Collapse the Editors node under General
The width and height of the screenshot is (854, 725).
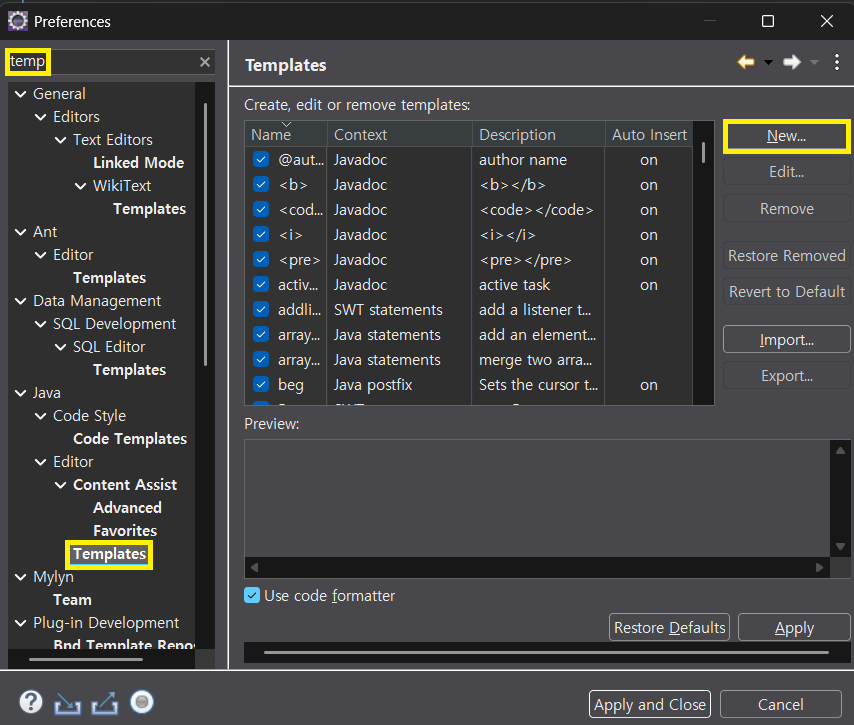pyautogui.click(x=40, y=117)
